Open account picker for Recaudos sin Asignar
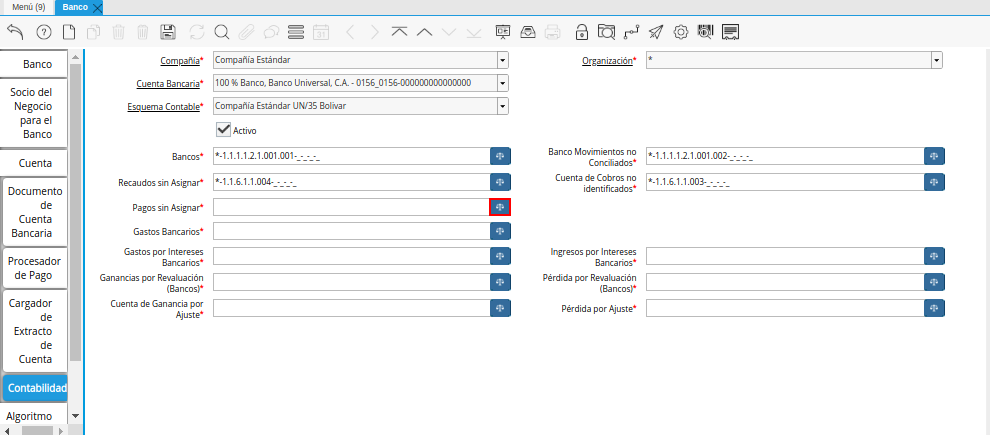990x435 pixels. point(500,182)
